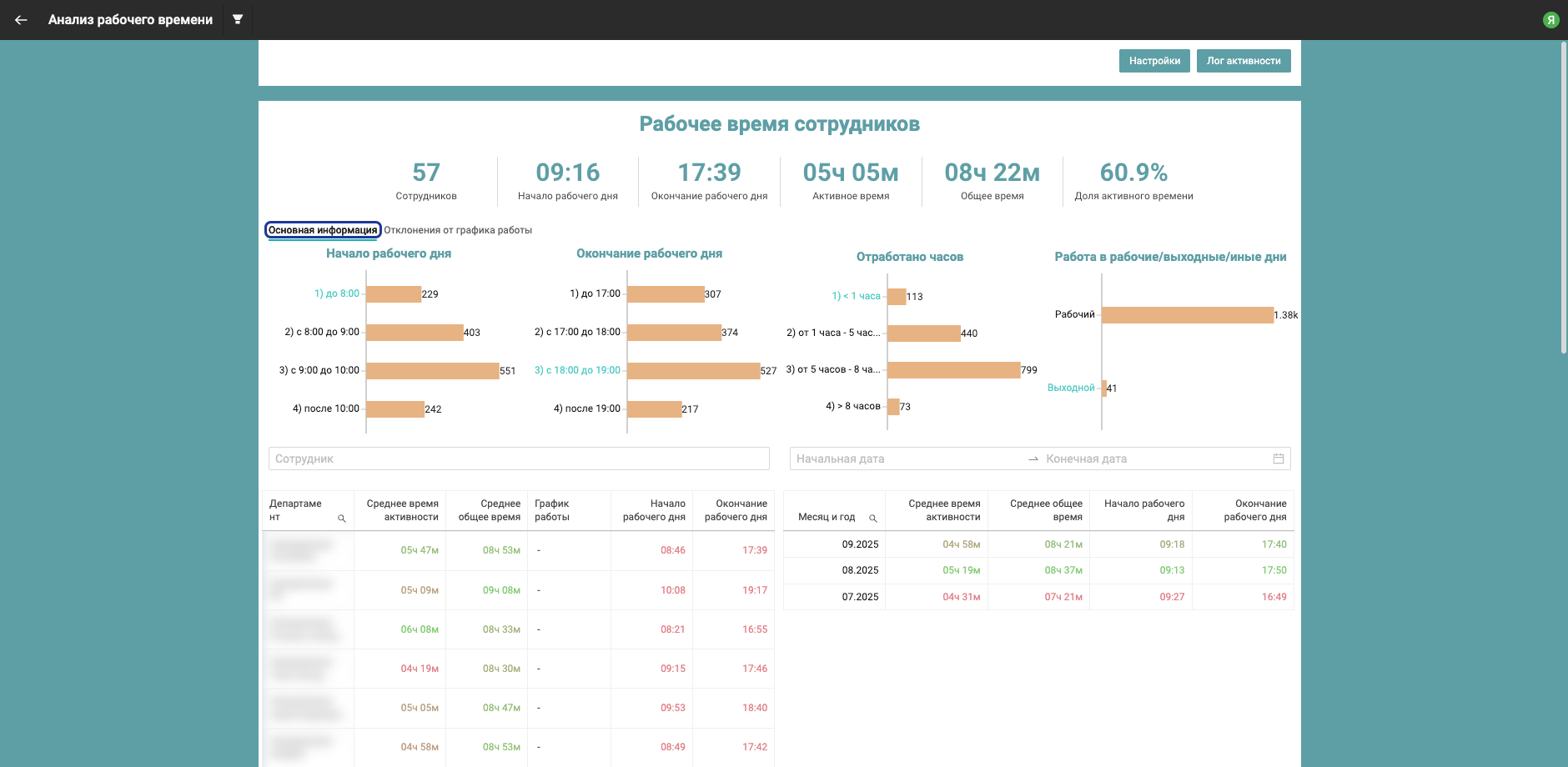1568x767 pixels.
Task: Click search icon in Департамент column
Action: coord(341,519)
